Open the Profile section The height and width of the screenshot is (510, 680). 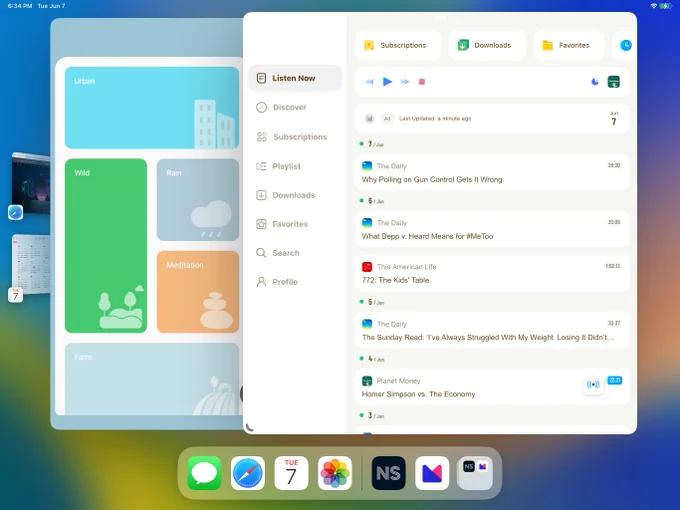click(277, 282)
